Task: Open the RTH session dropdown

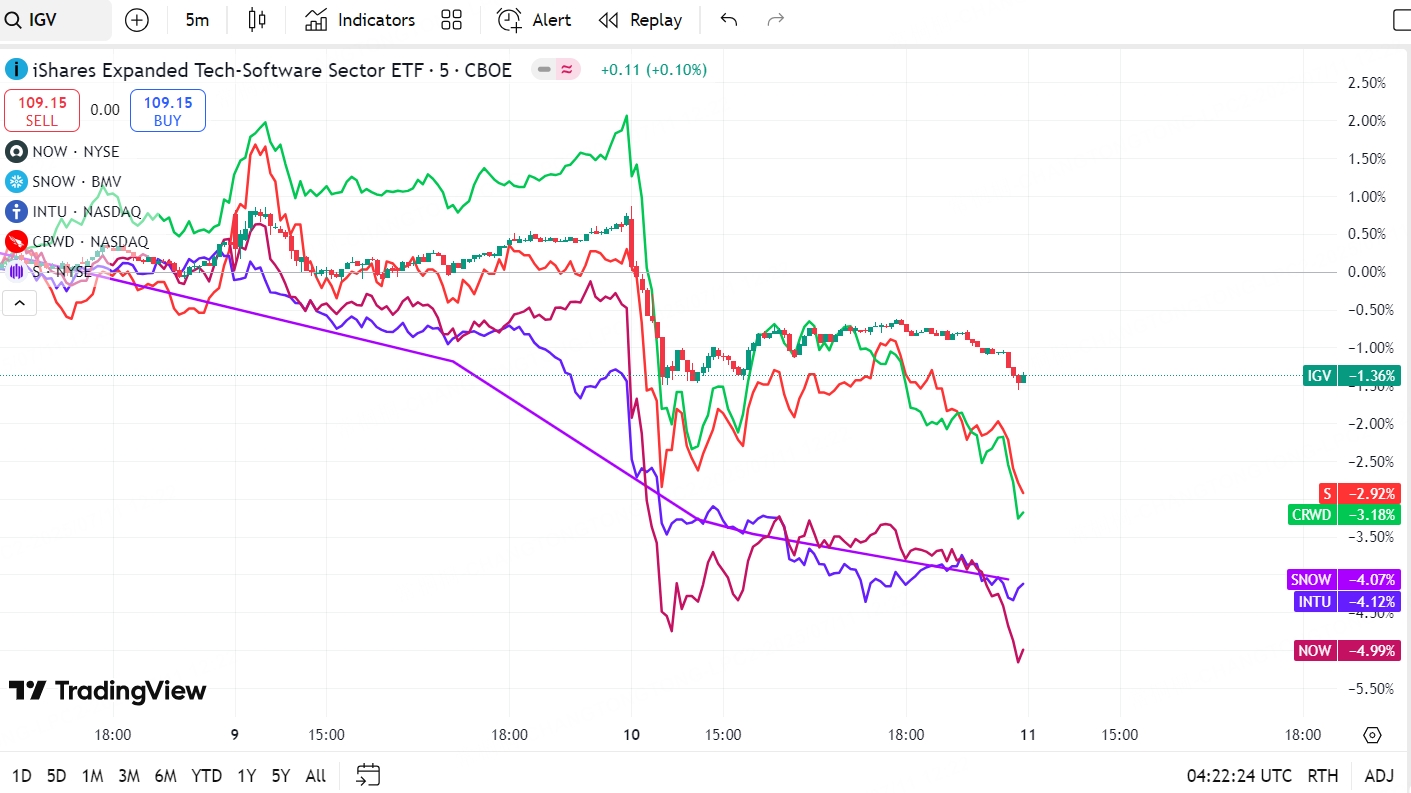Action: (1323, 776)
